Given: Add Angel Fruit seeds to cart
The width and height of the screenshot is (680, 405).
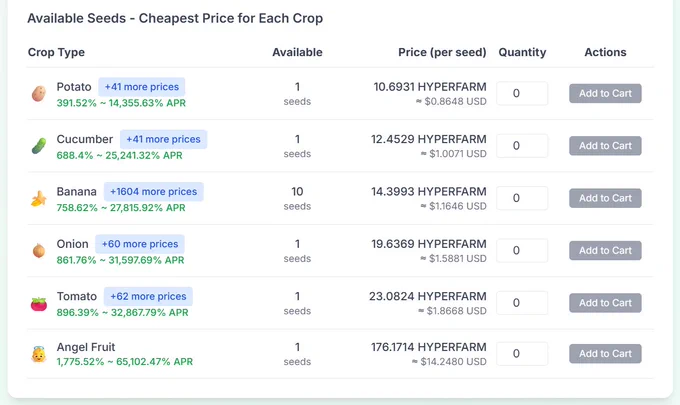Looking at the screenshot, I should pos(605,354).
